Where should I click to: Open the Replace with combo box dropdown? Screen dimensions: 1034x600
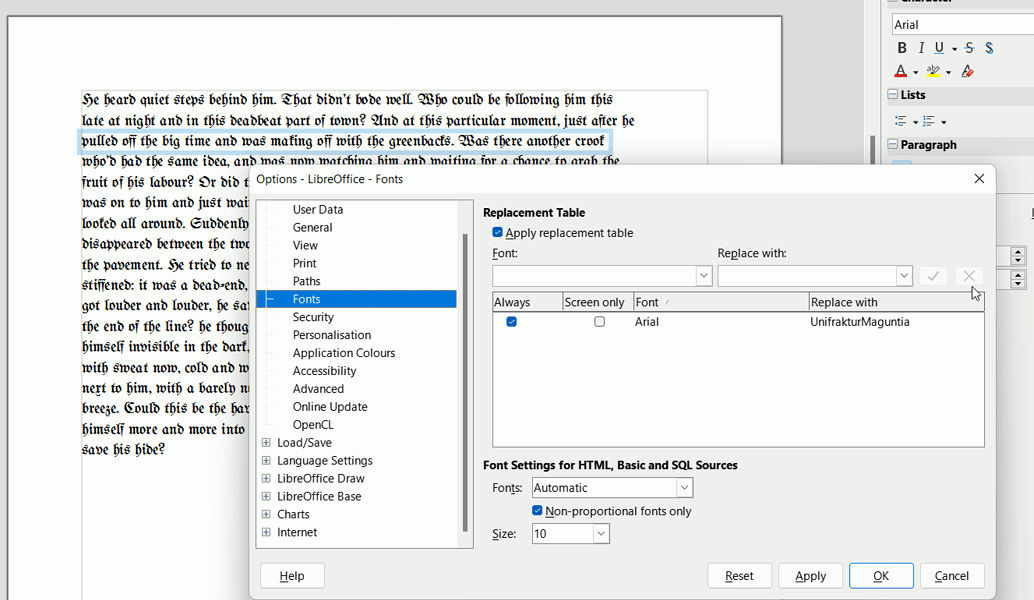[904, 276]
